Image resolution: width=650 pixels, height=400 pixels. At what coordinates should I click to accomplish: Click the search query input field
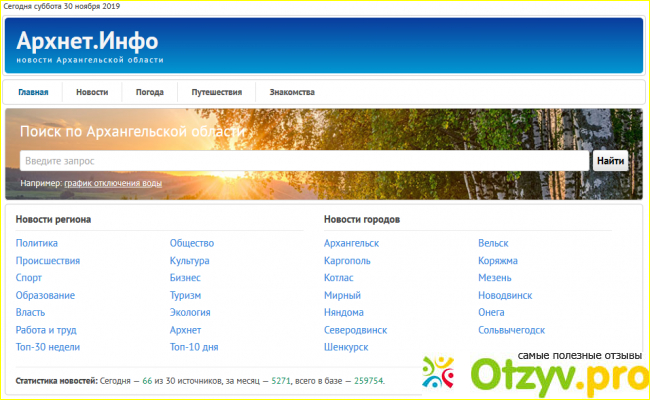[303, 161]
